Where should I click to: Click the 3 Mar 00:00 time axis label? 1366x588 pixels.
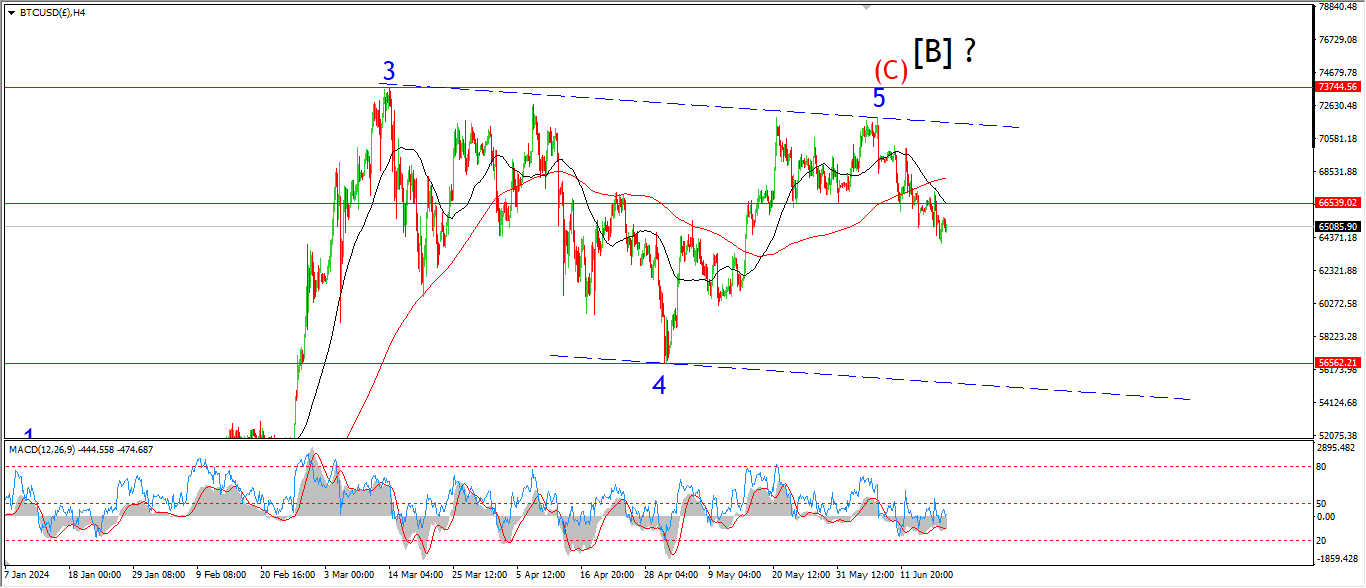[349, 575]
